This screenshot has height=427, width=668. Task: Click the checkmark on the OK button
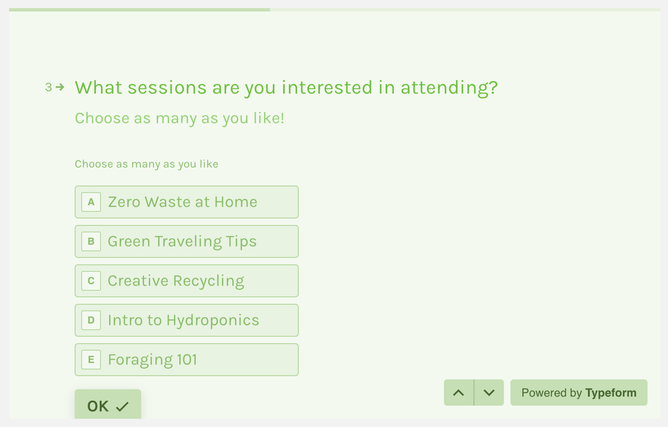point(122,407)
